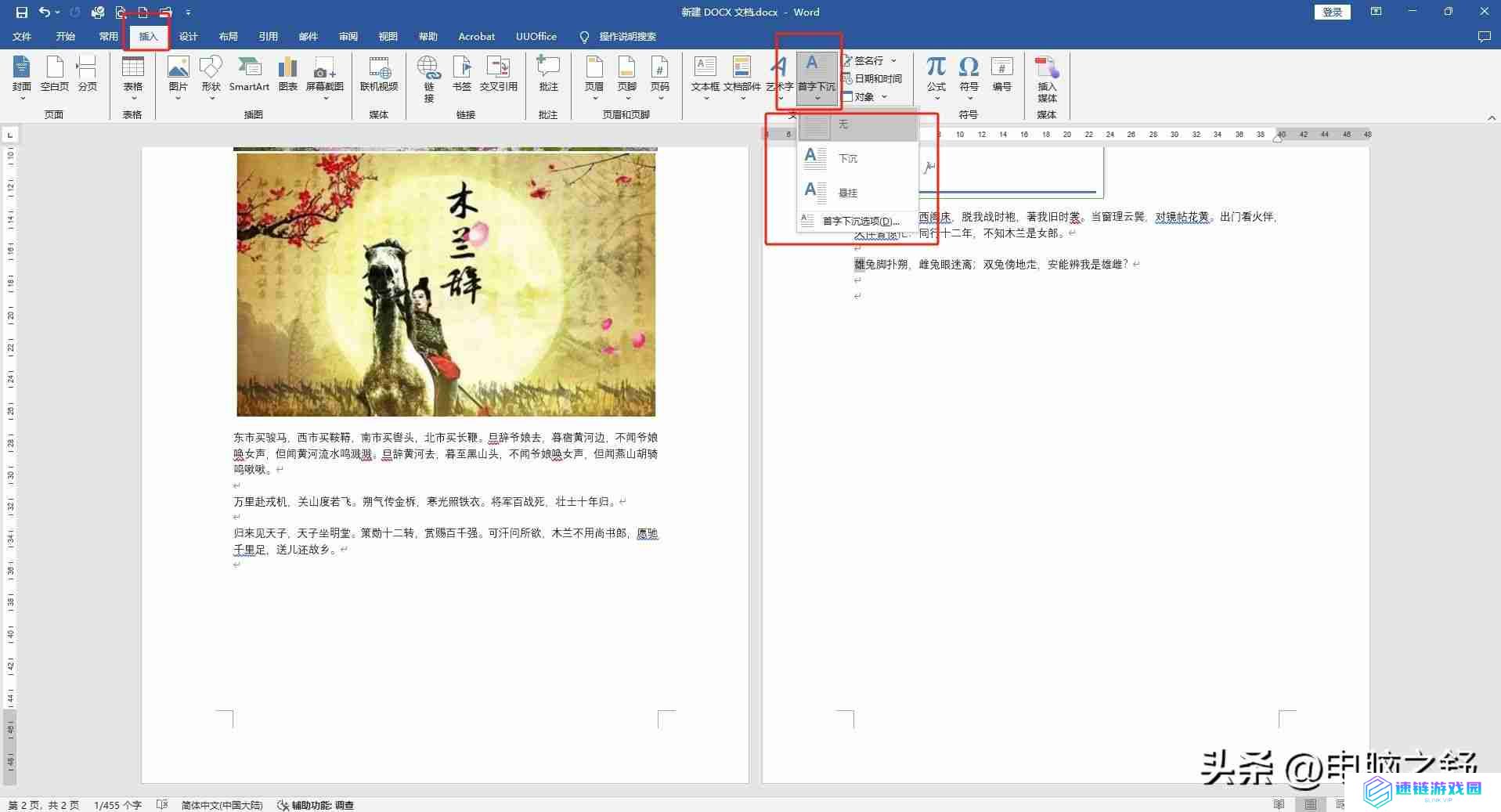This screenshot has width=1501, height=812.
Task: Insert numbering (编号)
Action: (1002, 74)
